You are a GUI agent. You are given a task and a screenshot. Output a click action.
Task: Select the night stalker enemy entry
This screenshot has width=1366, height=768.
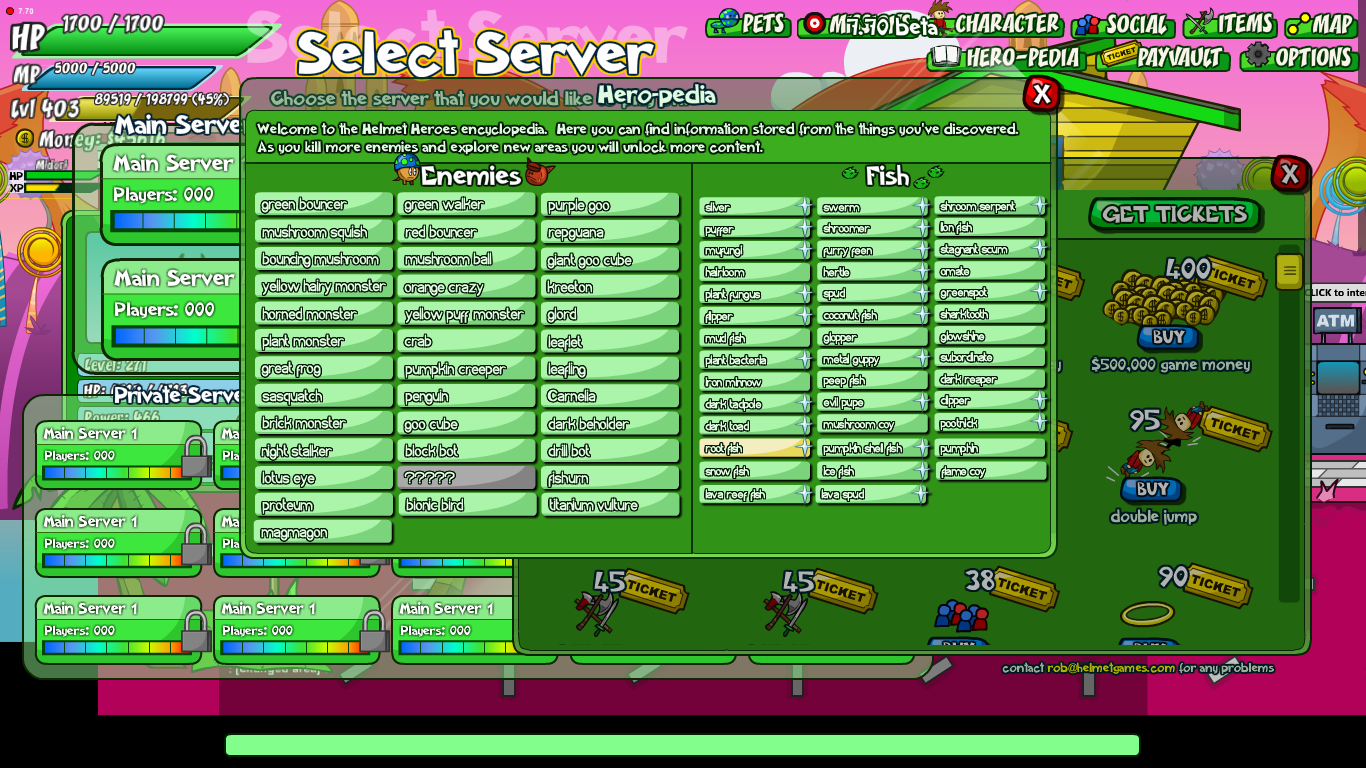pos(323,451)
